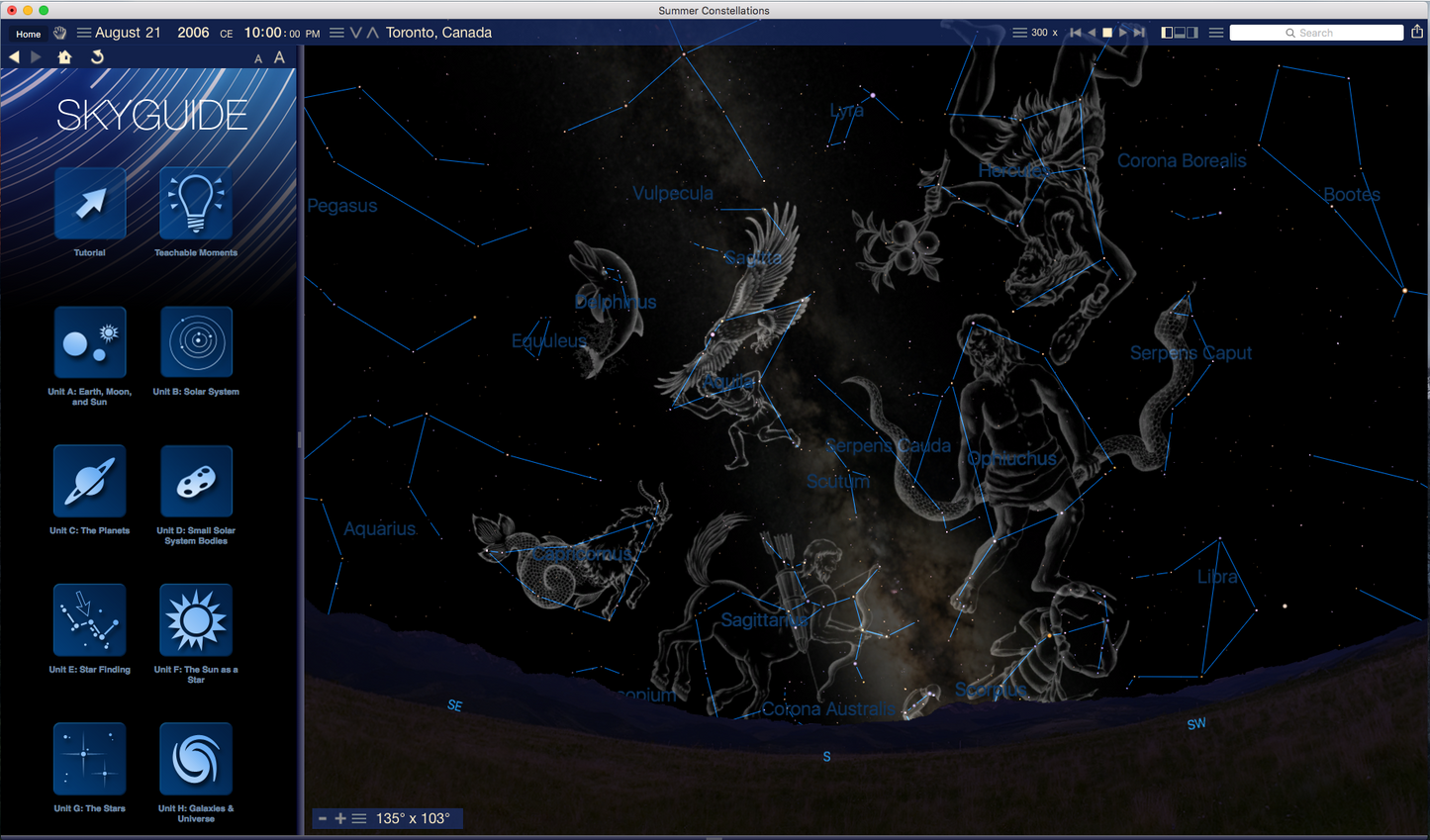Open the menu left of Toronto, Canada

point(336,33)
